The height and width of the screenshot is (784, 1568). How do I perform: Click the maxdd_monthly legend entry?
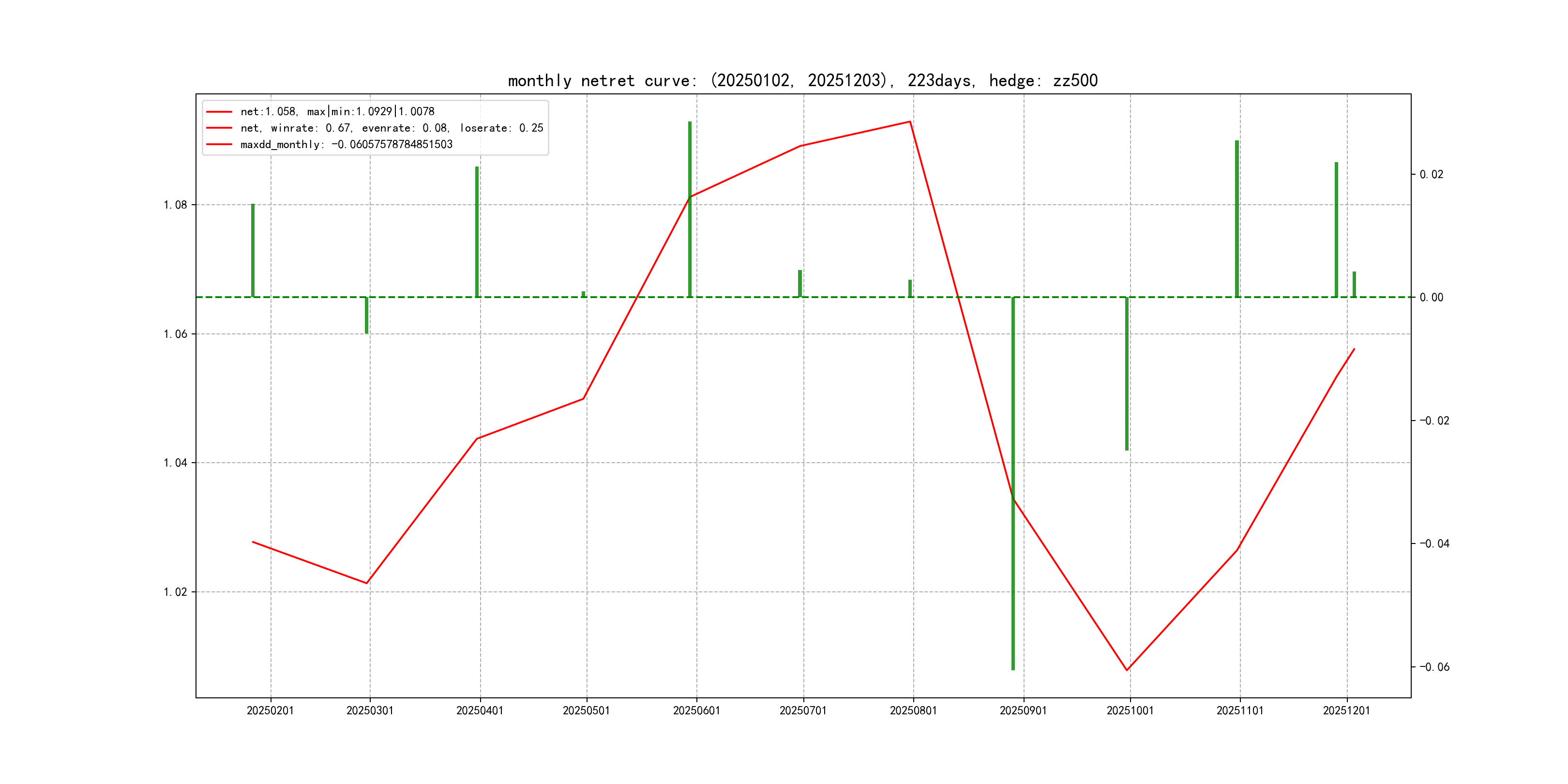click(347, 144)
